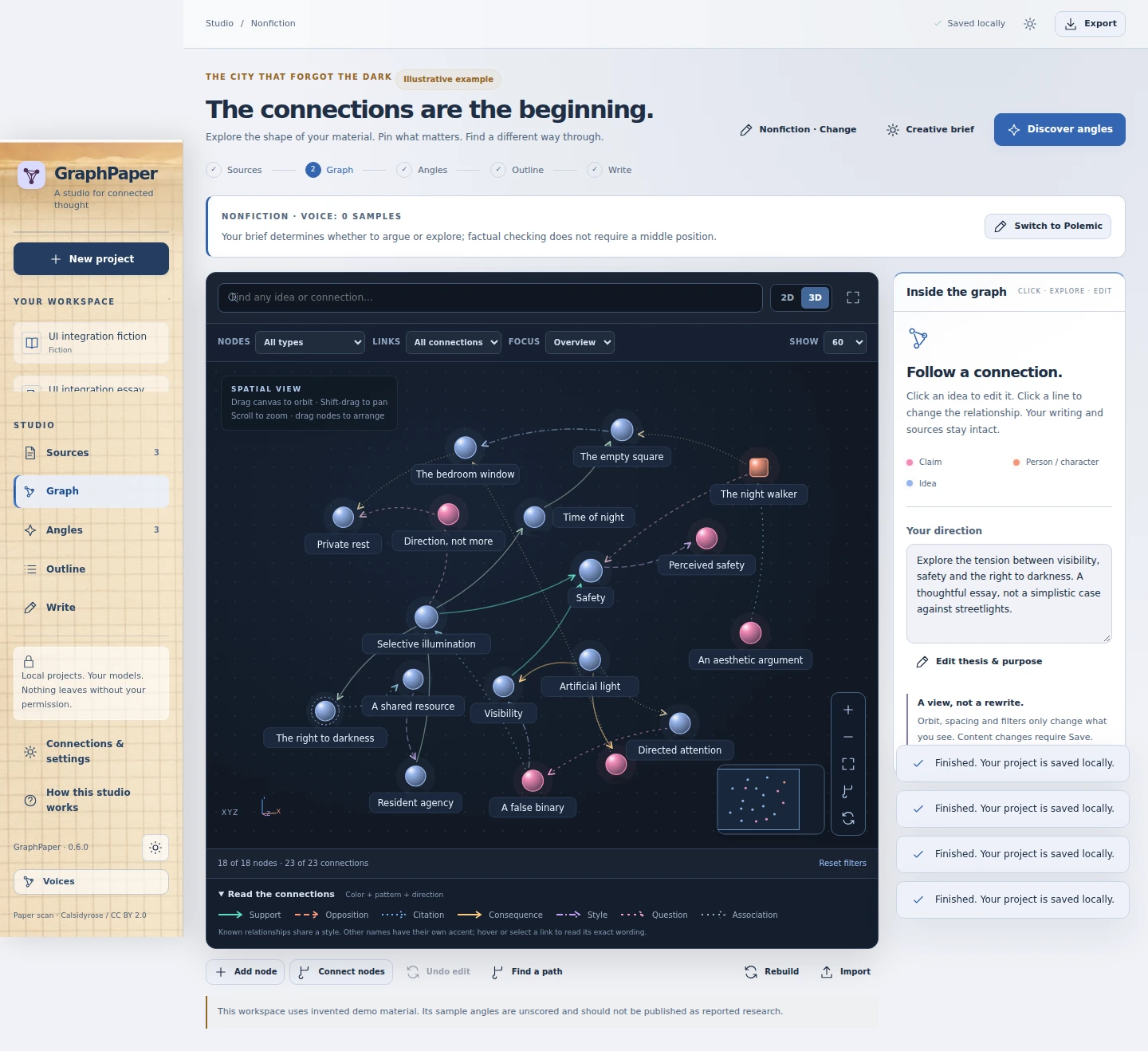Fit graph to view icon in canvas controls
The width and height of the screenshot is (1148, 1051).
click(848, 764)
